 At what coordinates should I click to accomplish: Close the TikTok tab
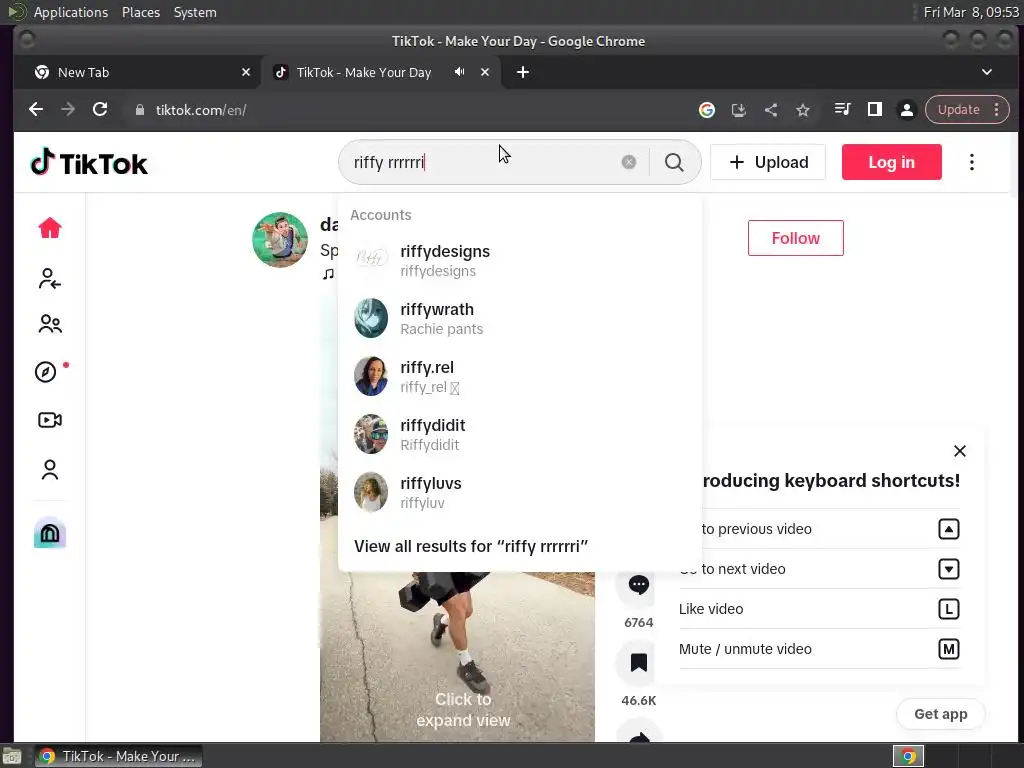click(485, 72)
